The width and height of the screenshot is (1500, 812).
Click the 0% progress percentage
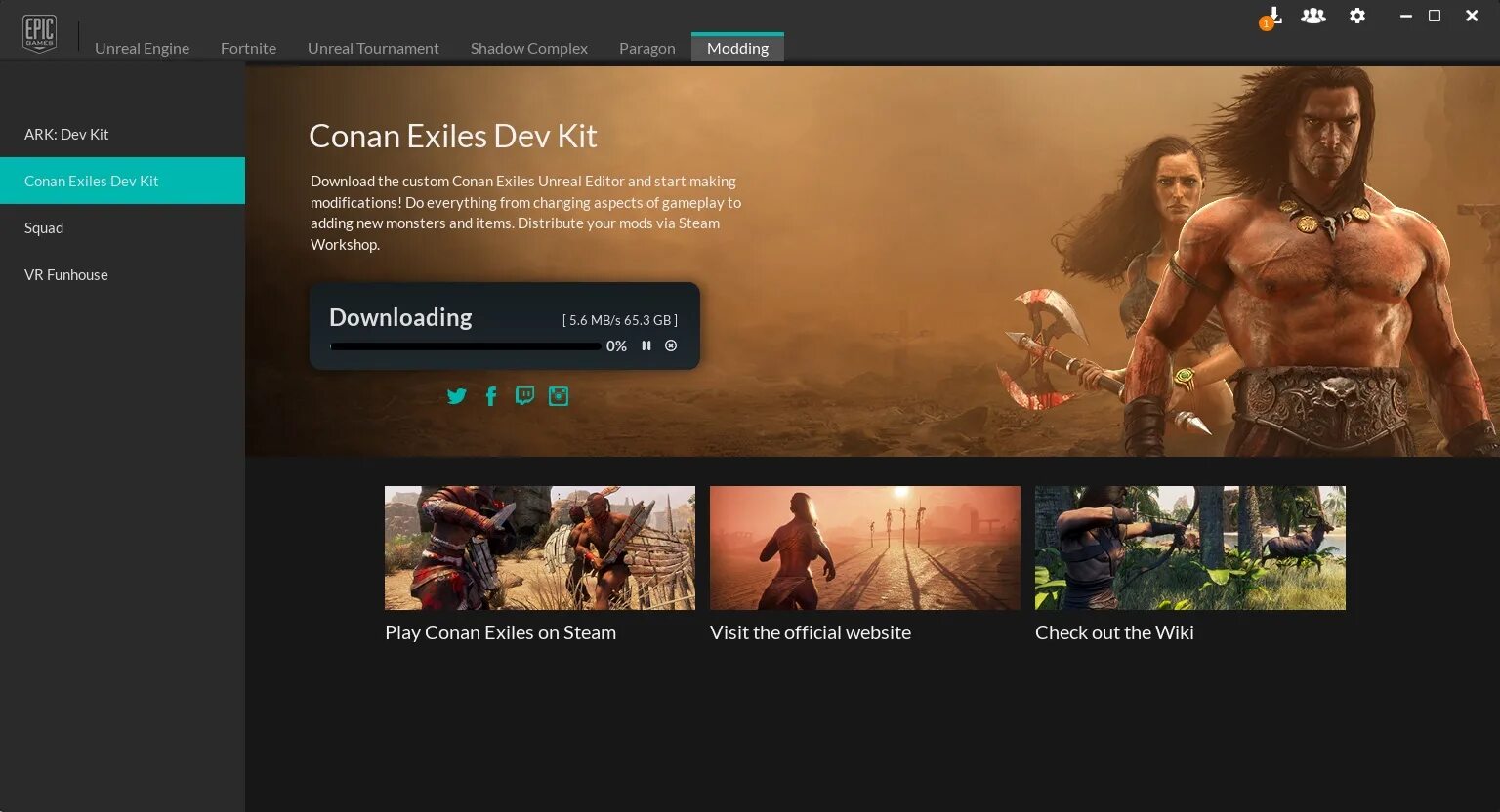(x=616, y=346)
